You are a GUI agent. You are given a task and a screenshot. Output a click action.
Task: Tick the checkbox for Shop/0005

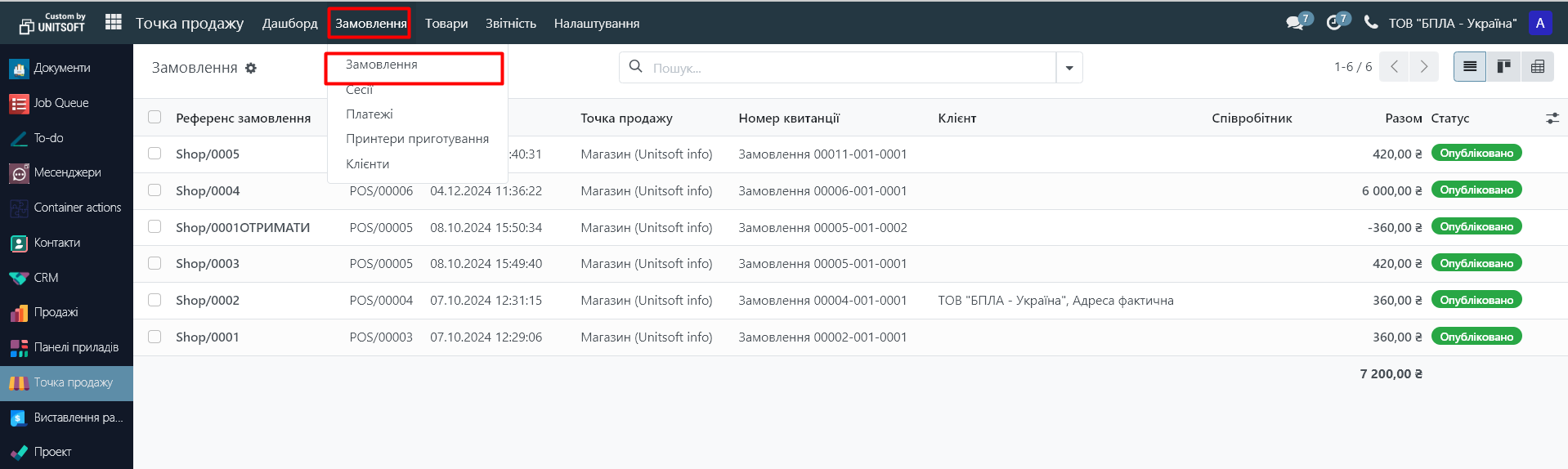click(x=155, y=154)
